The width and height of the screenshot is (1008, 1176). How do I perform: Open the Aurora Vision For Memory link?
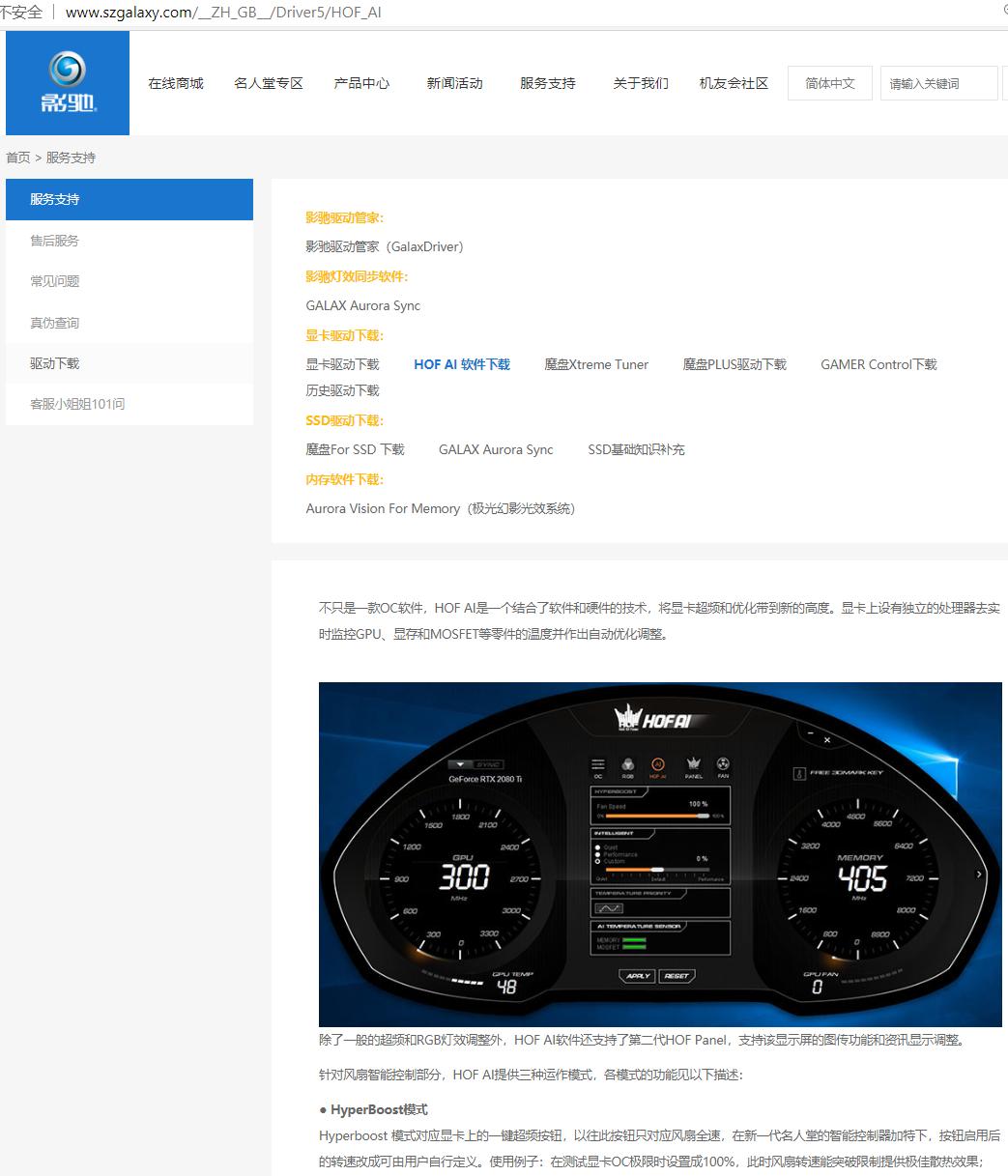click(440, 508)
